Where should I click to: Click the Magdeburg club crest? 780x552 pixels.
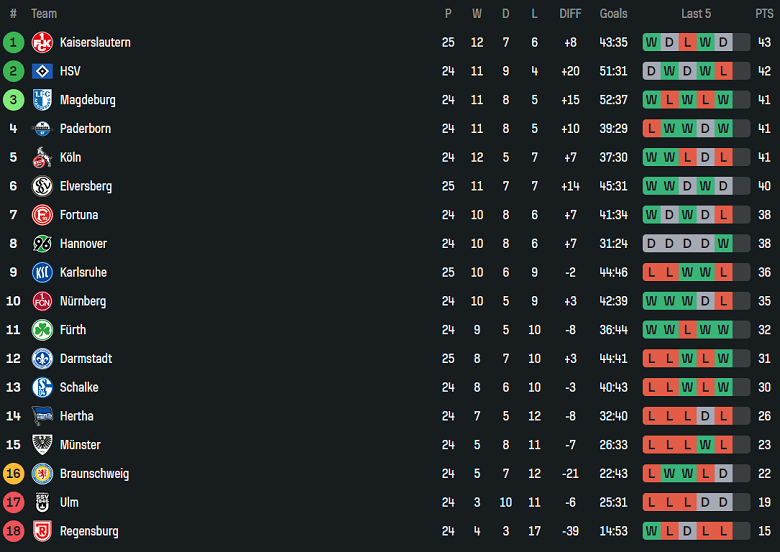pyautogui.click(x=42, y=100)
